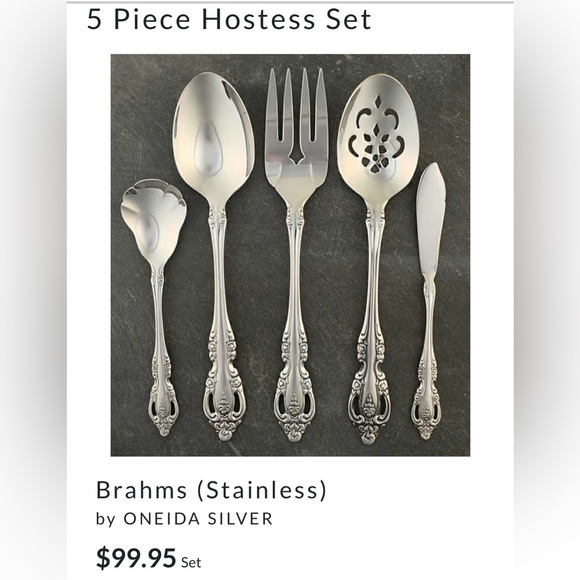
Task: Select the $99.95 set price
Action: tap(136, 558)
